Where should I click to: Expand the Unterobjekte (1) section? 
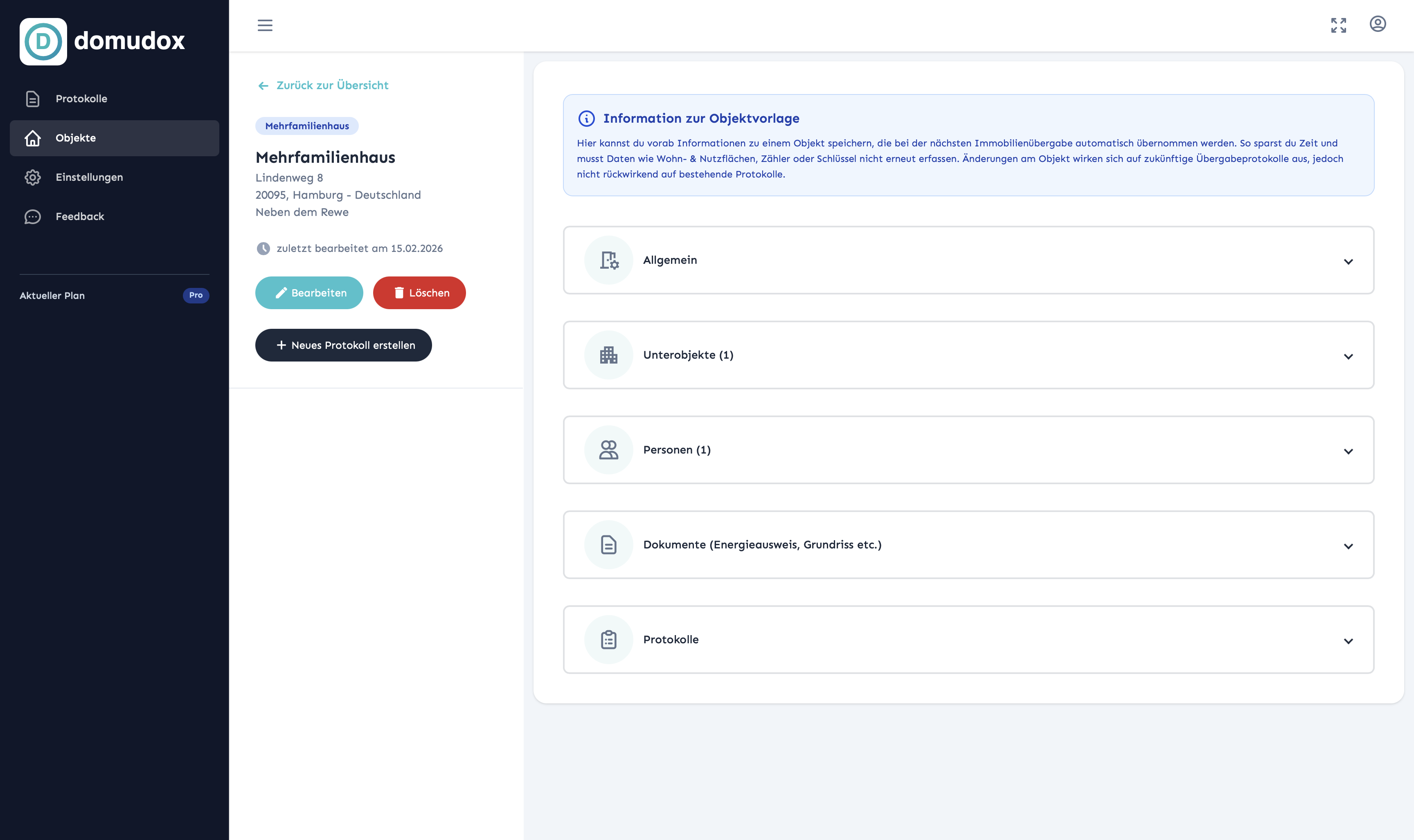coord(1348,357)
